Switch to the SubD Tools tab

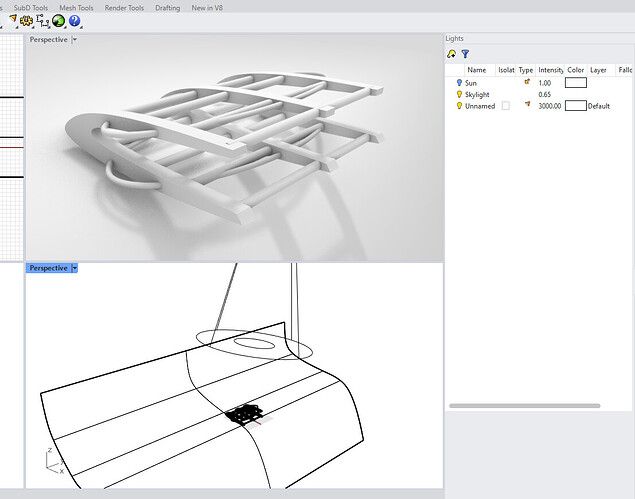31,8
